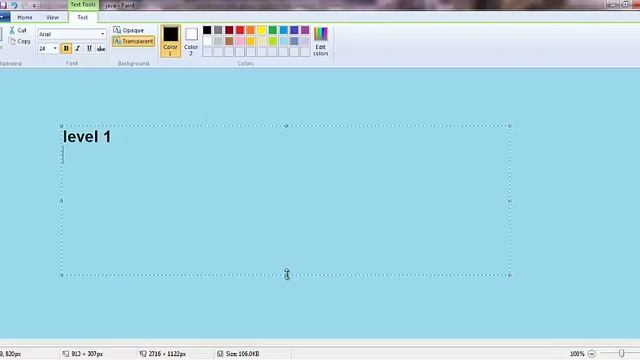Click the 100% zoom level text
The height and width of the screenshot is (360, 640).
pyautogui.click(x=577, y=354)
